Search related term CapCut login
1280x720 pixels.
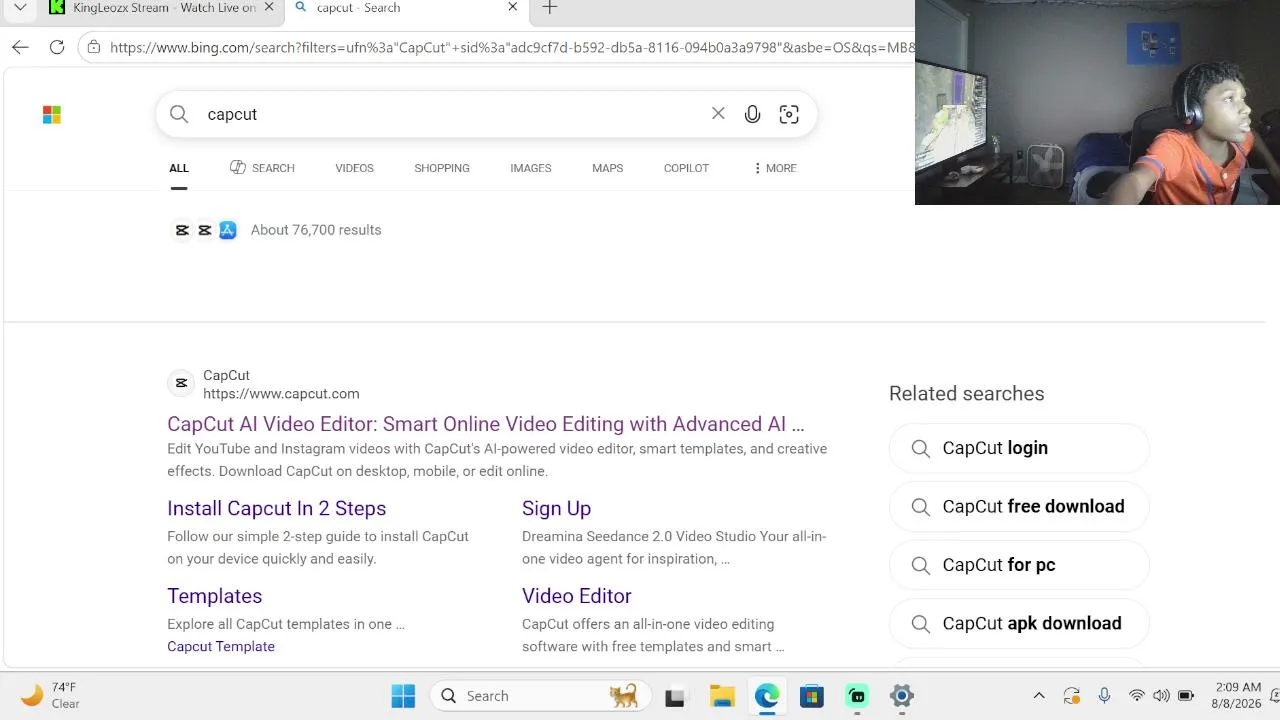(1019, 448)
